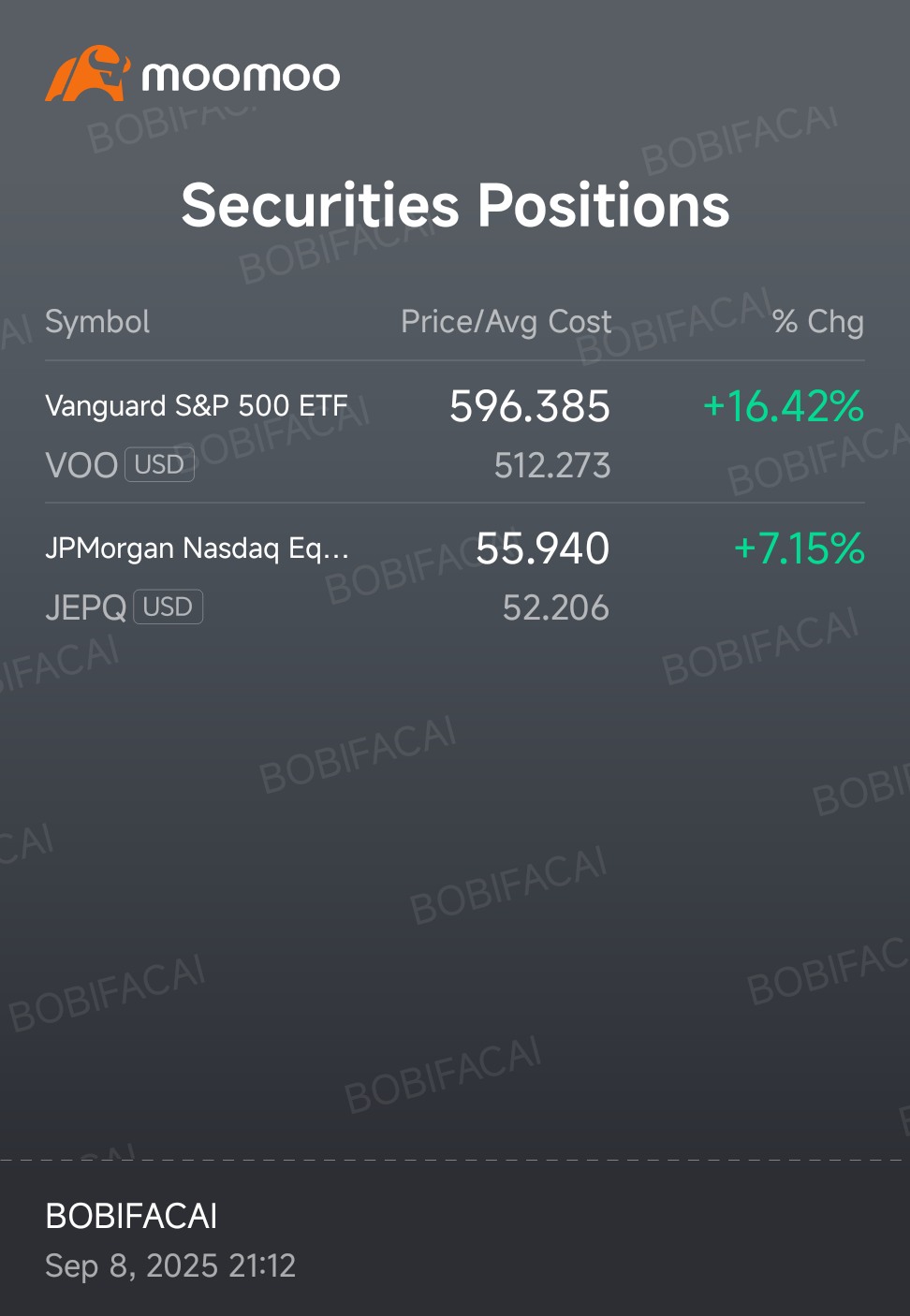Click the +7.15% change value

(799, 548)
